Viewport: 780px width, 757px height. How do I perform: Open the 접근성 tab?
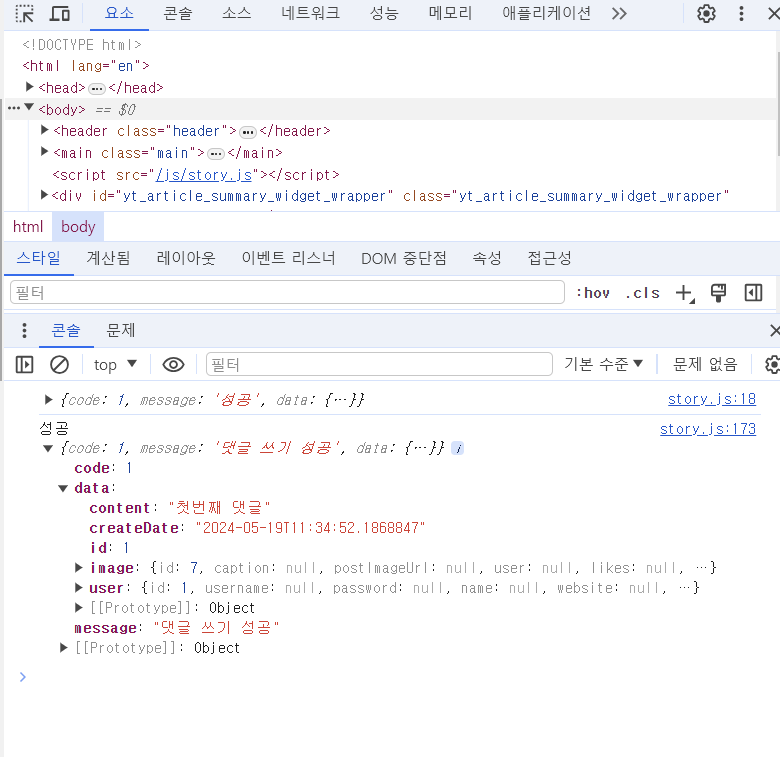pos(549,258)
